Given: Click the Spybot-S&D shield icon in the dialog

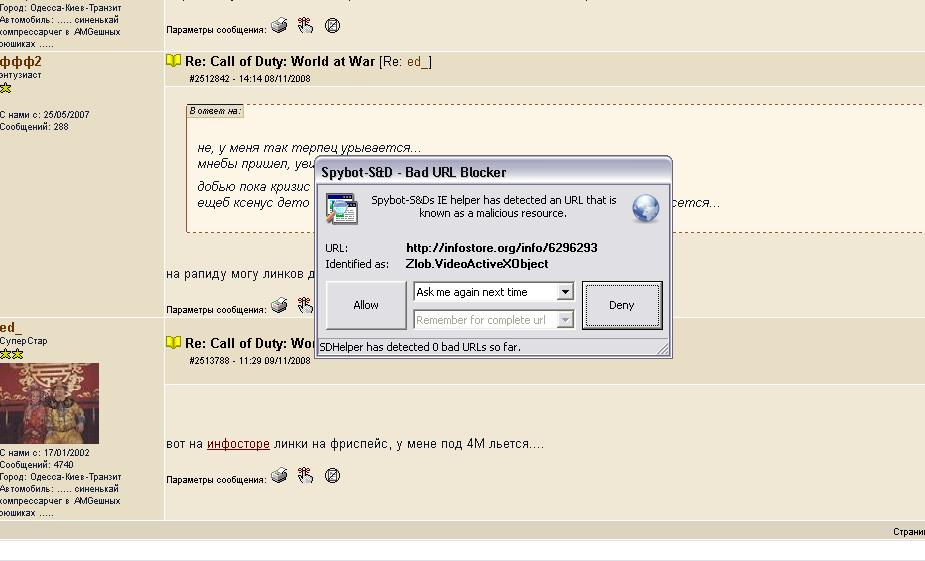Looking at the screenshot, I should tap(342, 209).
